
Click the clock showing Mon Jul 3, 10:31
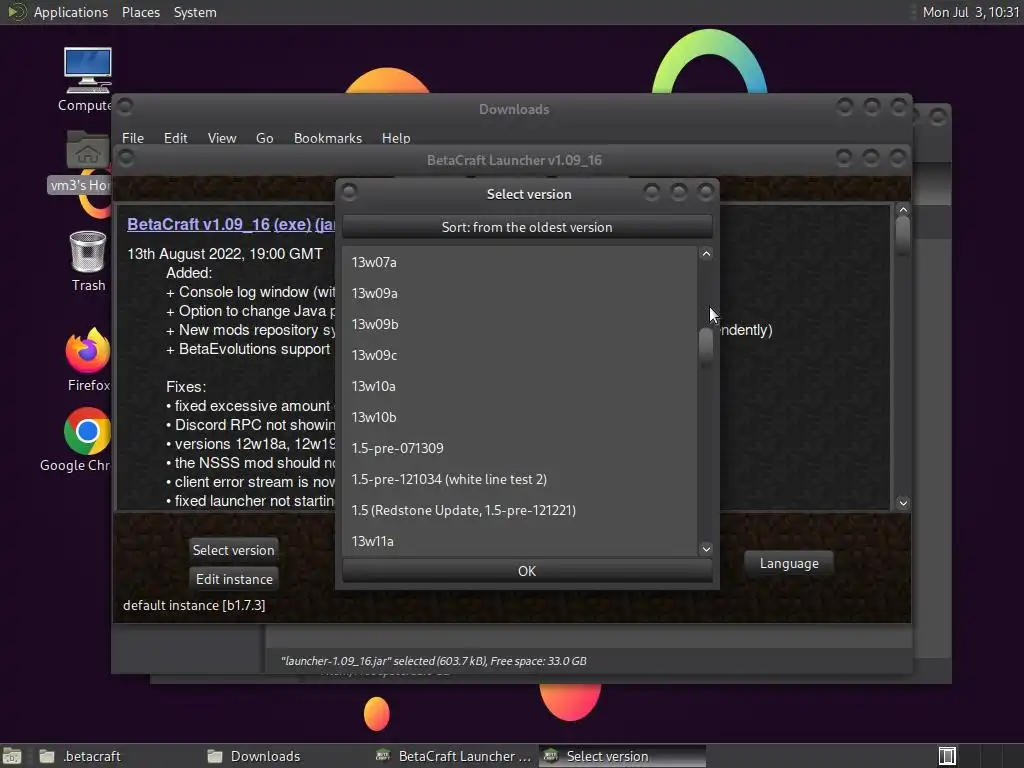tap(970, 12)
